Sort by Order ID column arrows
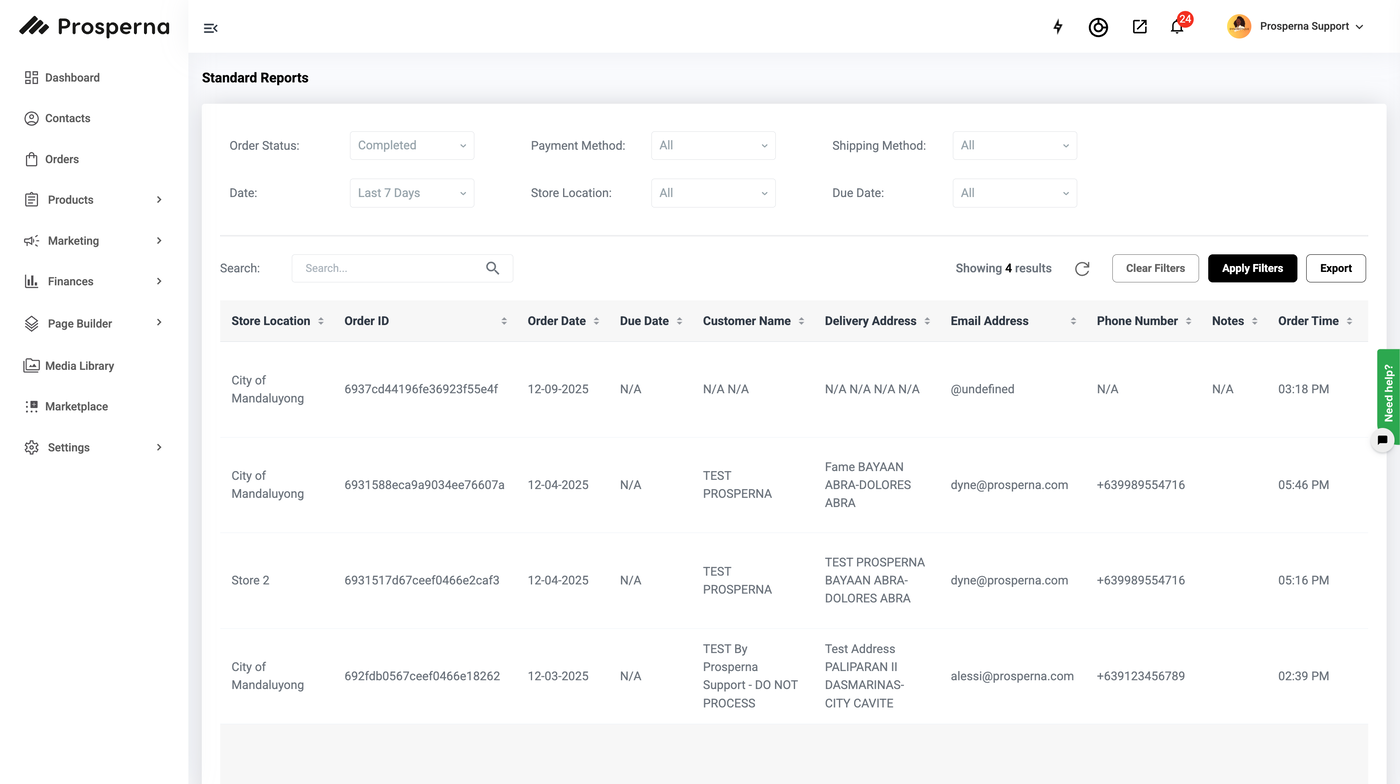The width and height of the screenshot is (1400, 784). [x=504, y=321]
